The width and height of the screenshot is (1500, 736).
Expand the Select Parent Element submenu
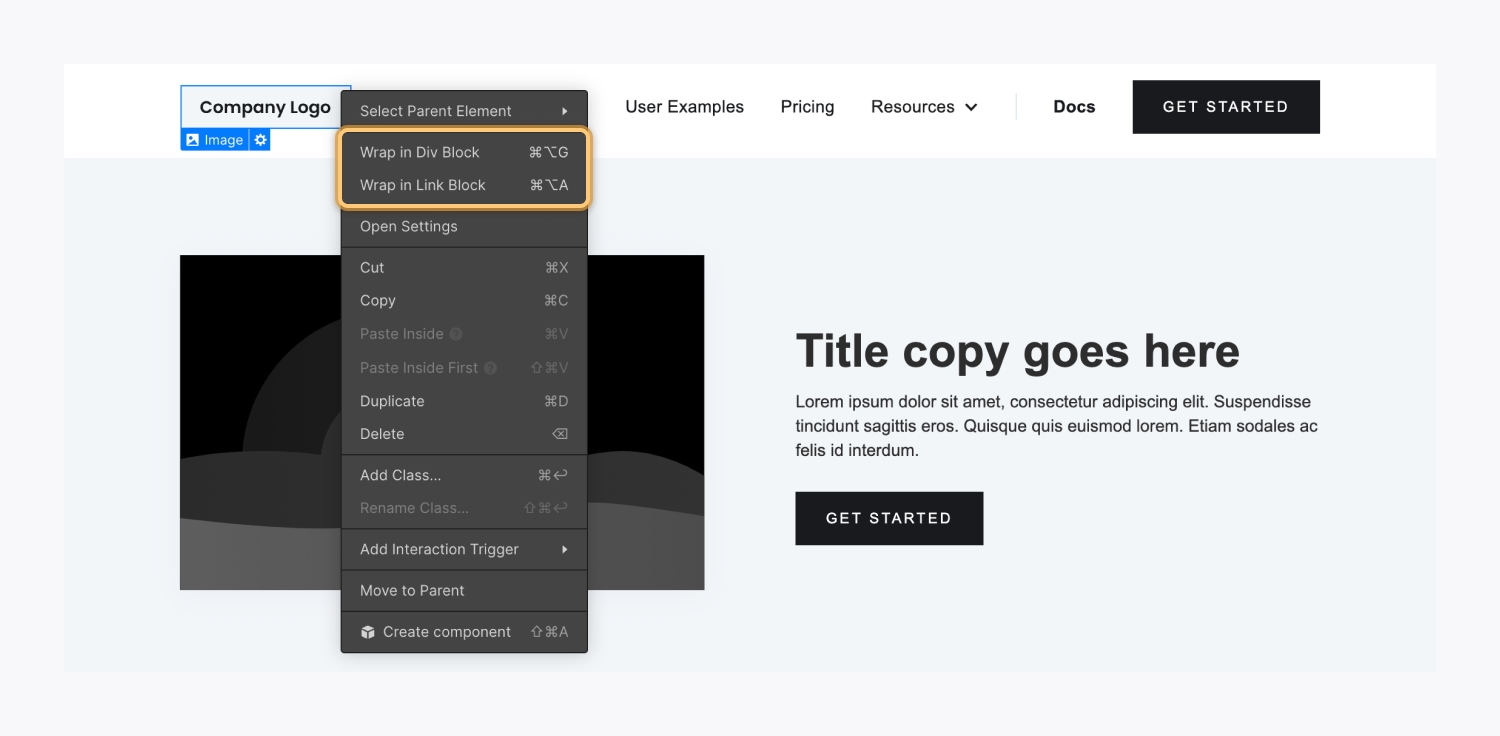[463, 111]
